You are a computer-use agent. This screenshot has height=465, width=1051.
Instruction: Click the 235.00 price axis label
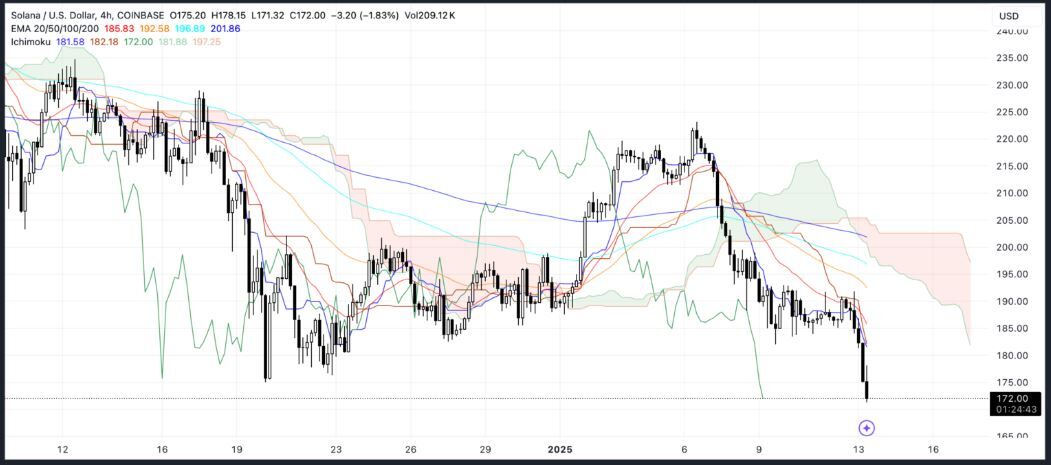1010,58
